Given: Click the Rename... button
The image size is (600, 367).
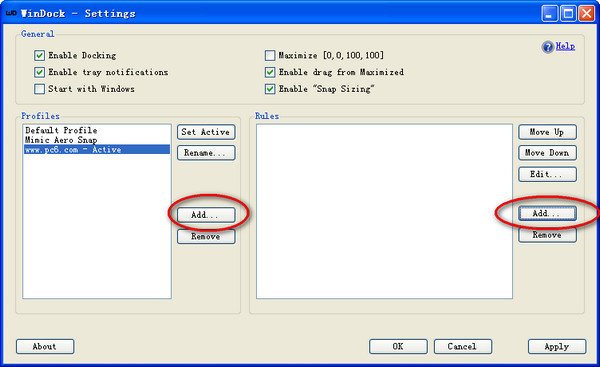Looking at the screenshot, I should pyautogui.click(x=206, y=153).
